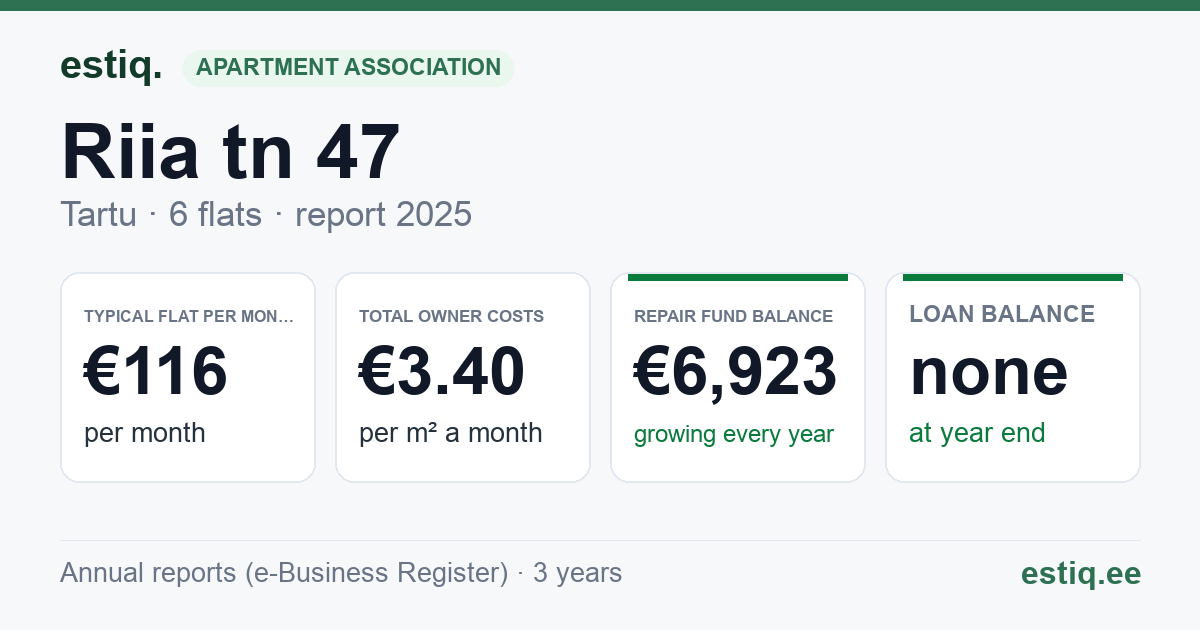Image resolution: width=1200 pixels, height=630 pixels.
Task: Click the LOAN BALANCE label
Action: (x=1002, y=314)
